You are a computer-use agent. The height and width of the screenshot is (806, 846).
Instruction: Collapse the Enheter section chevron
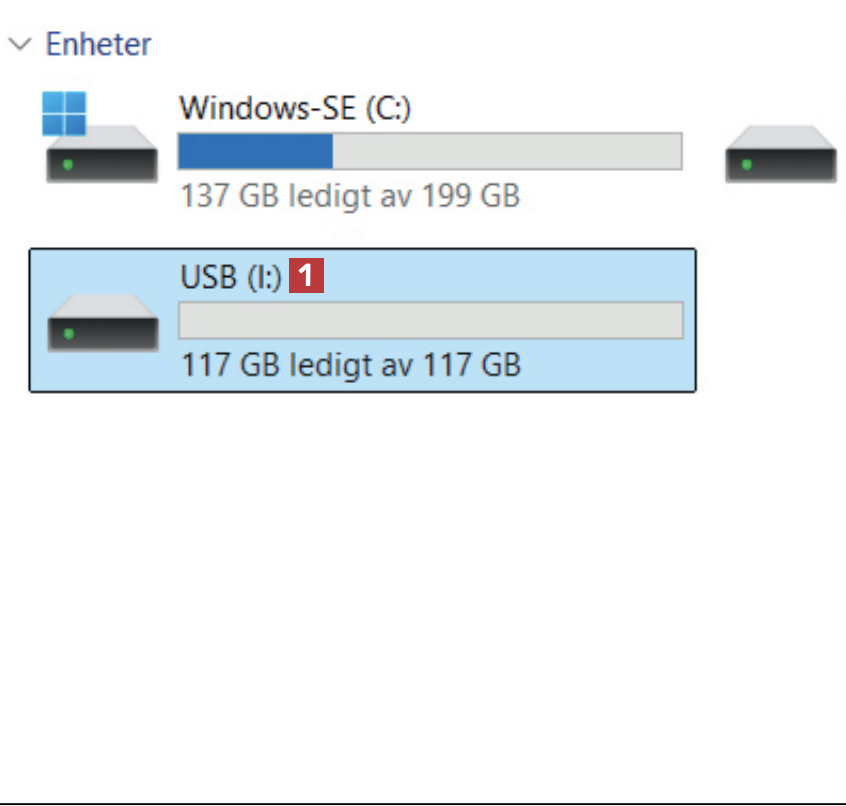coord(21,44)
